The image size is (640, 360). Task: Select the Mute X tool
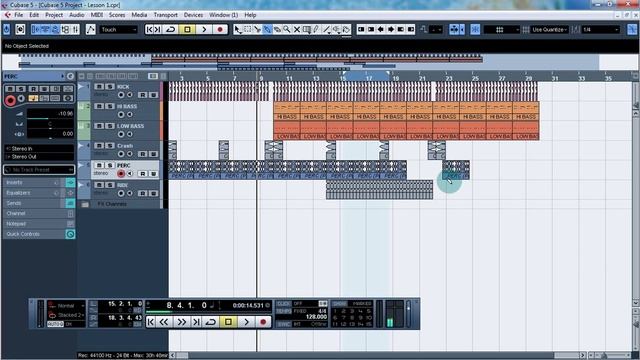(x=297, y=29)
